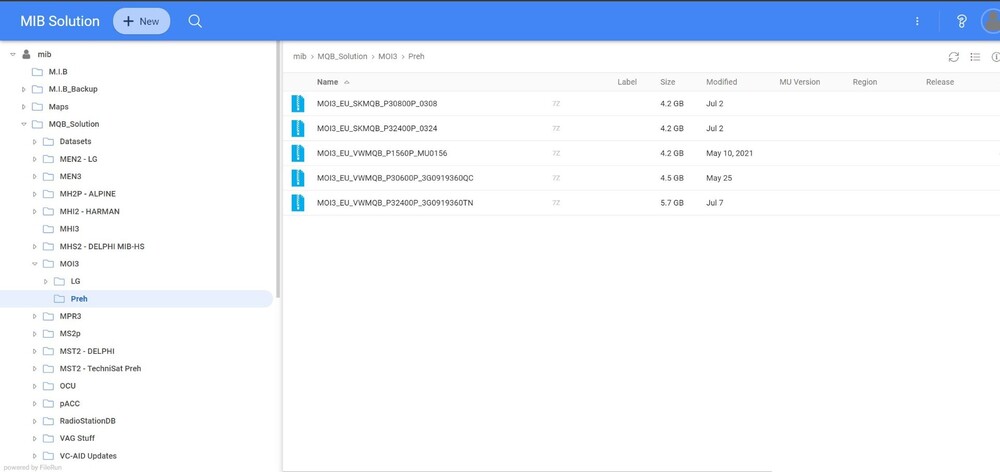Collapse the MOI3 folder tree node
The width and height of the screenshot is (1000, 472).
(35, 264)
